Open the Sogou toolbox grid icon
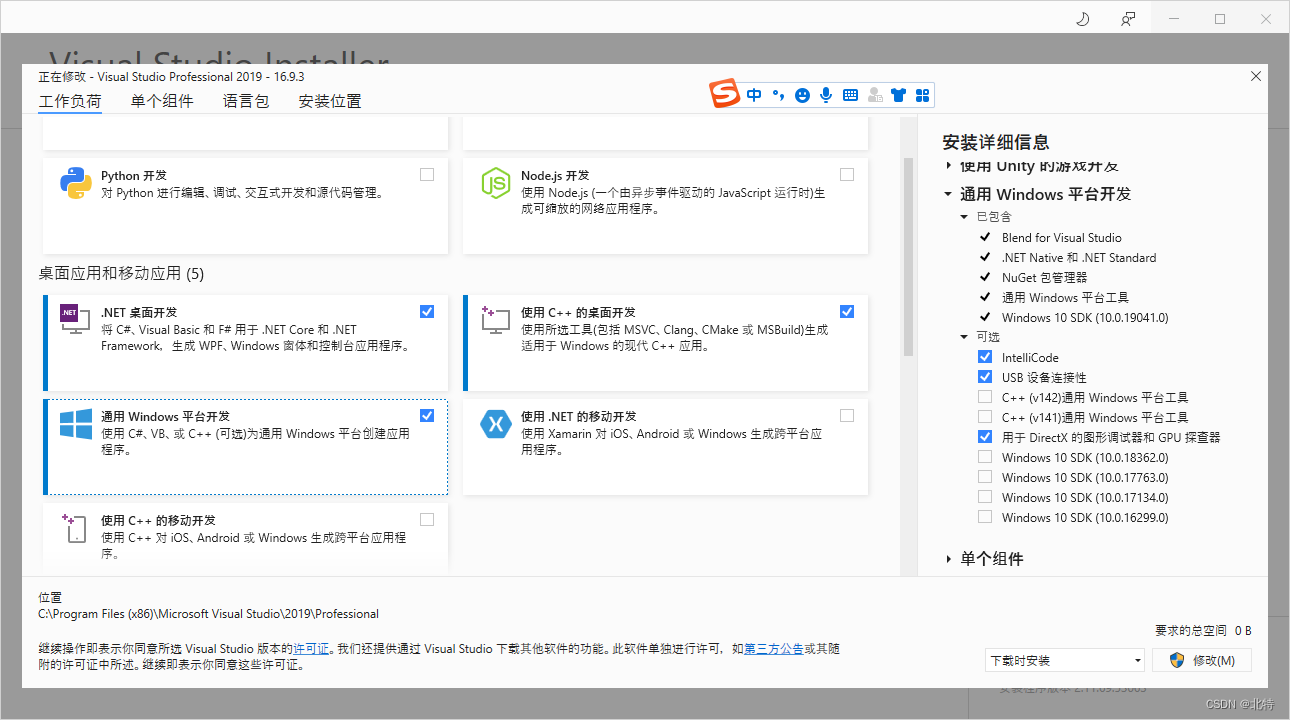 click(922, 95)
